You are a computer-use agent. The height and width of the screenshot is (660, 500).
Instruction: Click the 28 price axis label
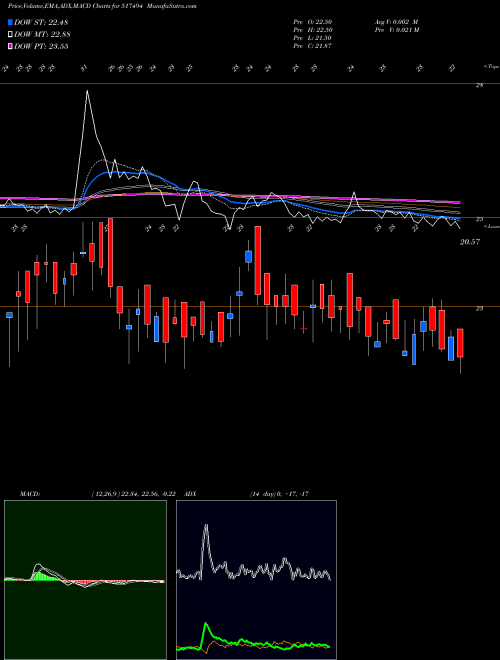click(479, 85)
